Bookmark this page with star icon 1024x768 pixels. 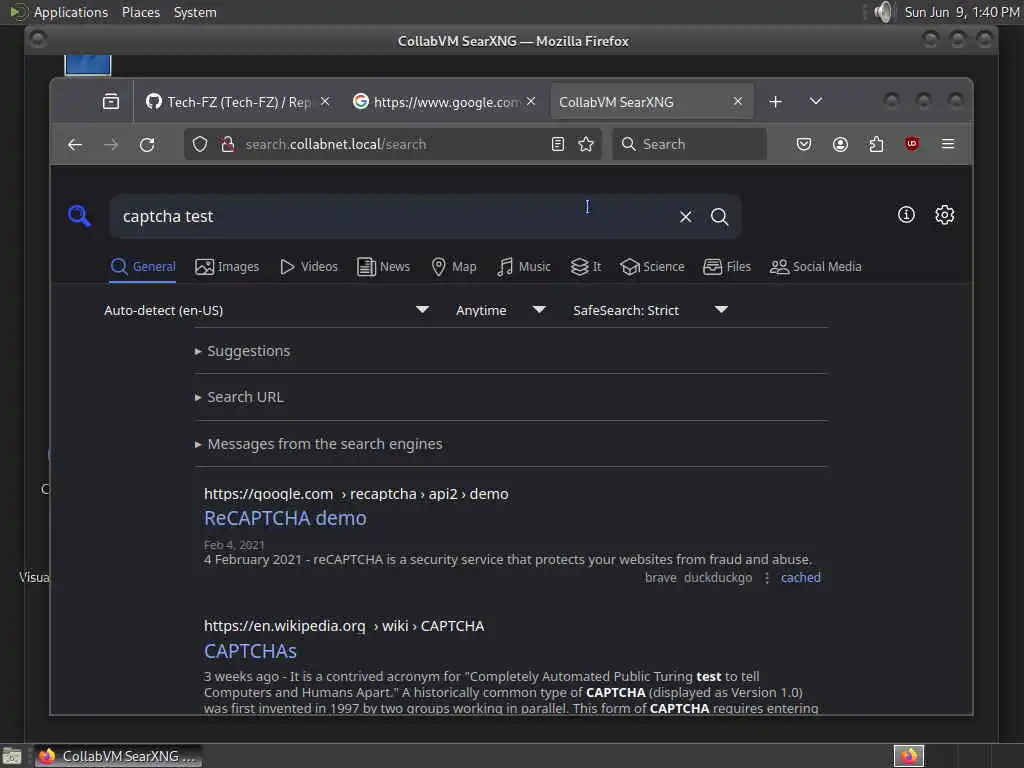point(586,144)
